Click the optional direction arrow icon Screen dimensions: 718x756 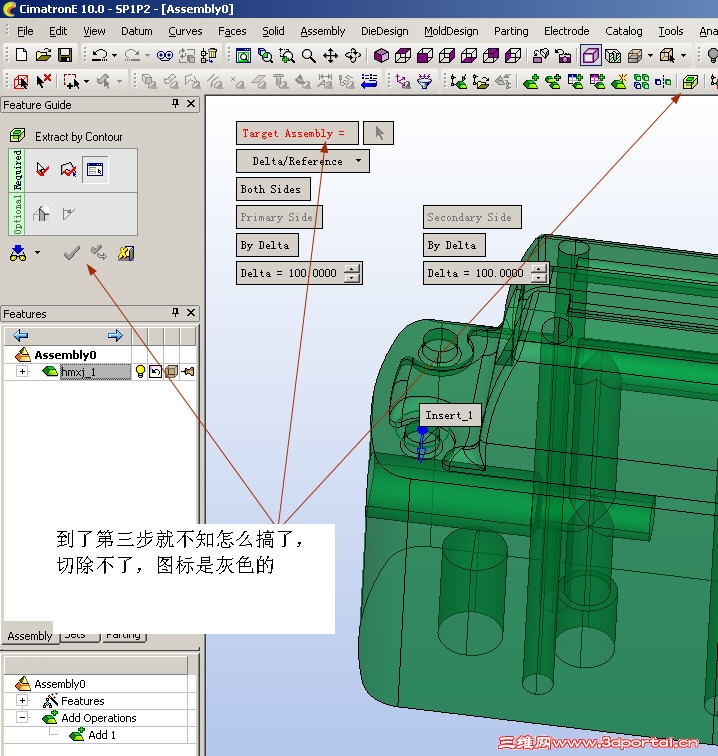(x=68, y=214)
